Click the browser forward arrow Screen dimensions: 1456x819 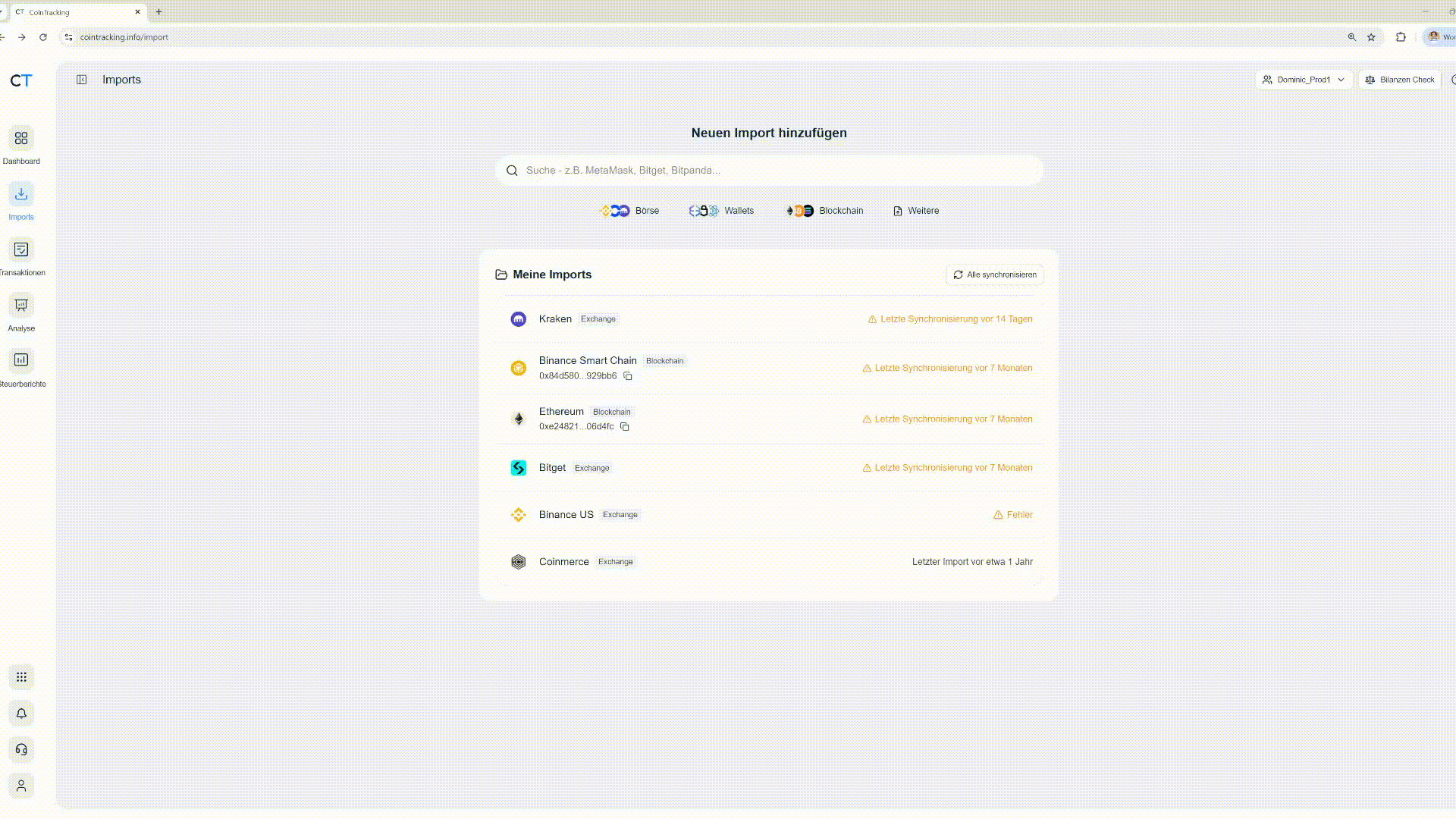point(22,37)
